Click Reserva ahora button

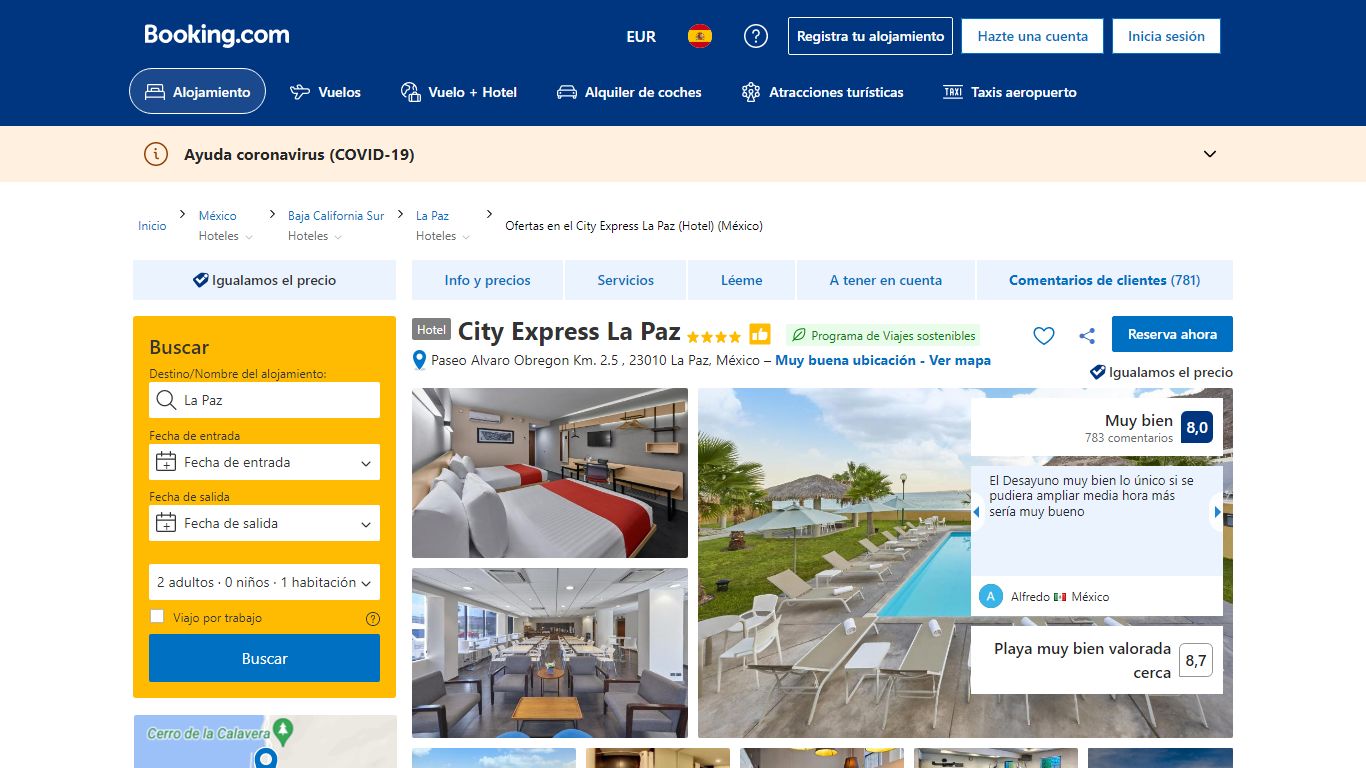pos(1173,334)
